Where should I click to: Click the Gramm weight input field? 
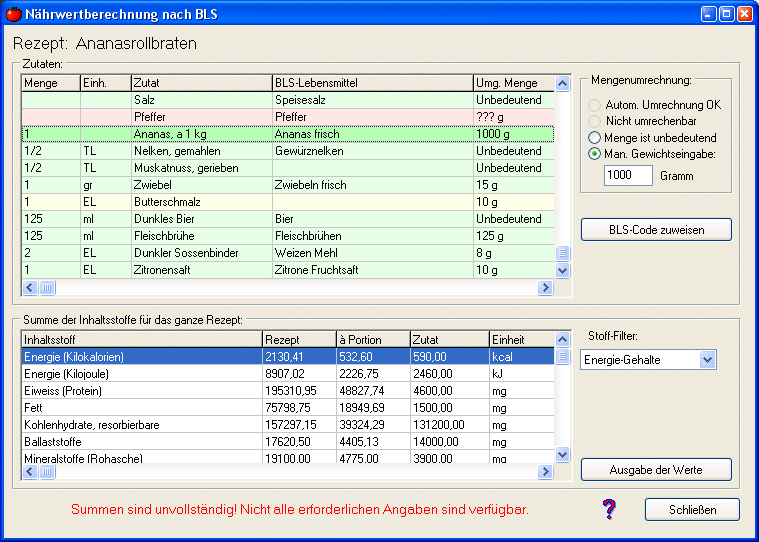click(628, 176)
